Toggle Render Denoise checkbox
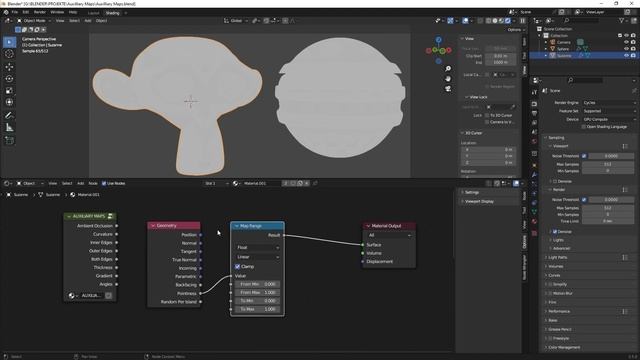Viewport: 640px width, 360px height. point(555,232)
